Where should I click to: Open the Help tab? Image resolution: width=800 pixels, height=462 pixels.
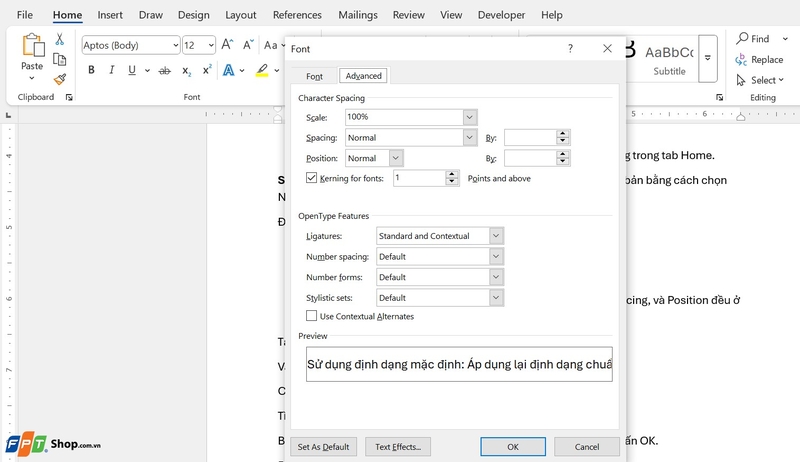tap(552, 15)
